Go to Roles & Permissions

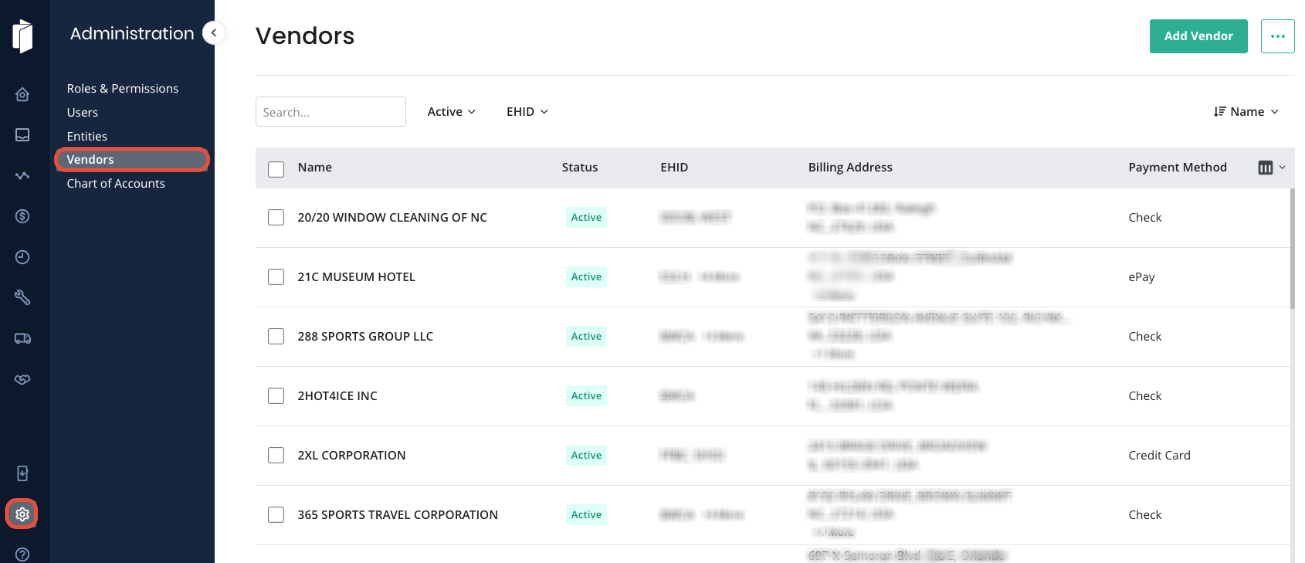pyautogui.click(x=123, y=88)
